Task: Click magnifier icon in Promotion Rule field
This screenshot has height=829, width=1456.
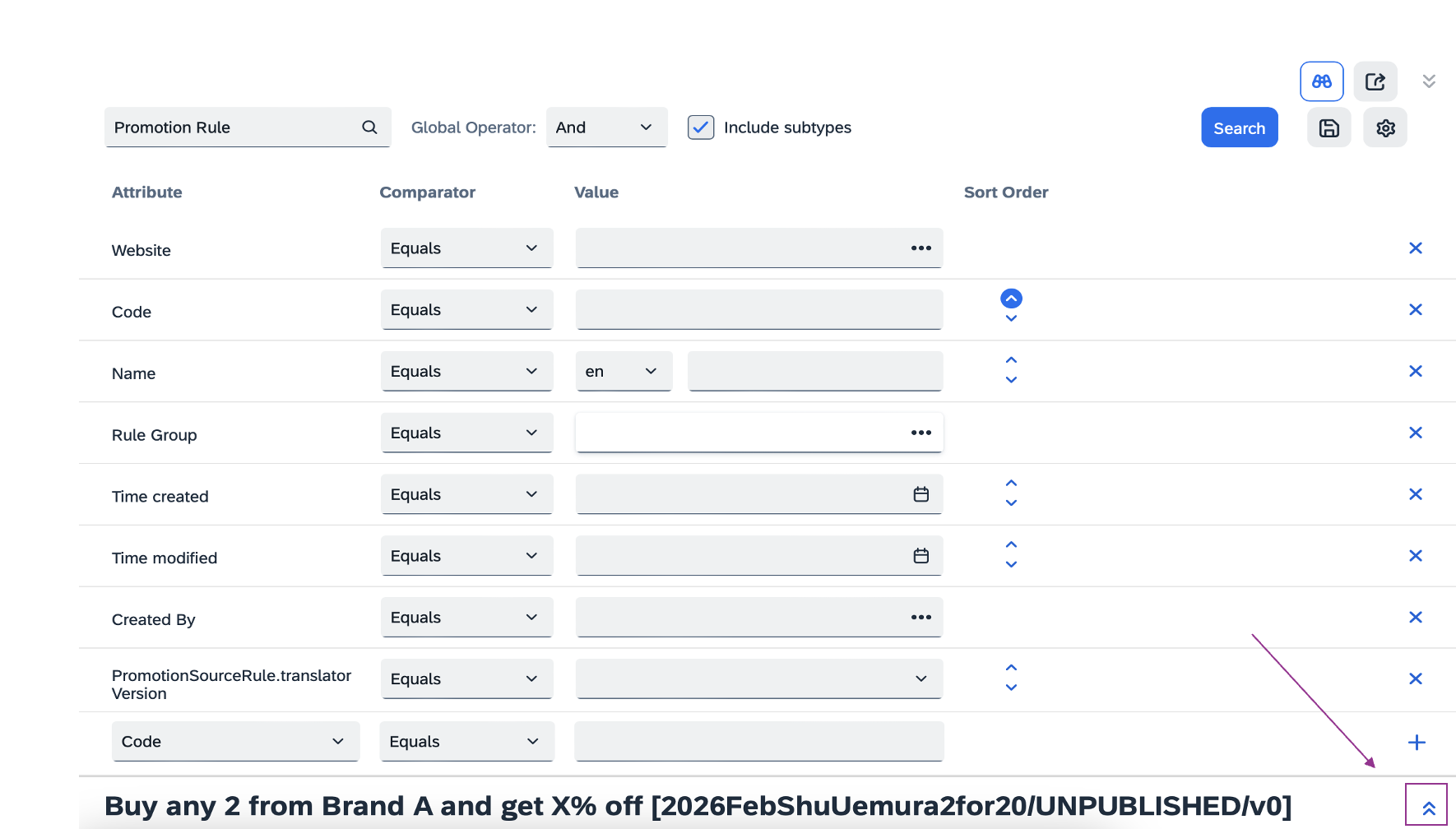Action: click(369, 127)
